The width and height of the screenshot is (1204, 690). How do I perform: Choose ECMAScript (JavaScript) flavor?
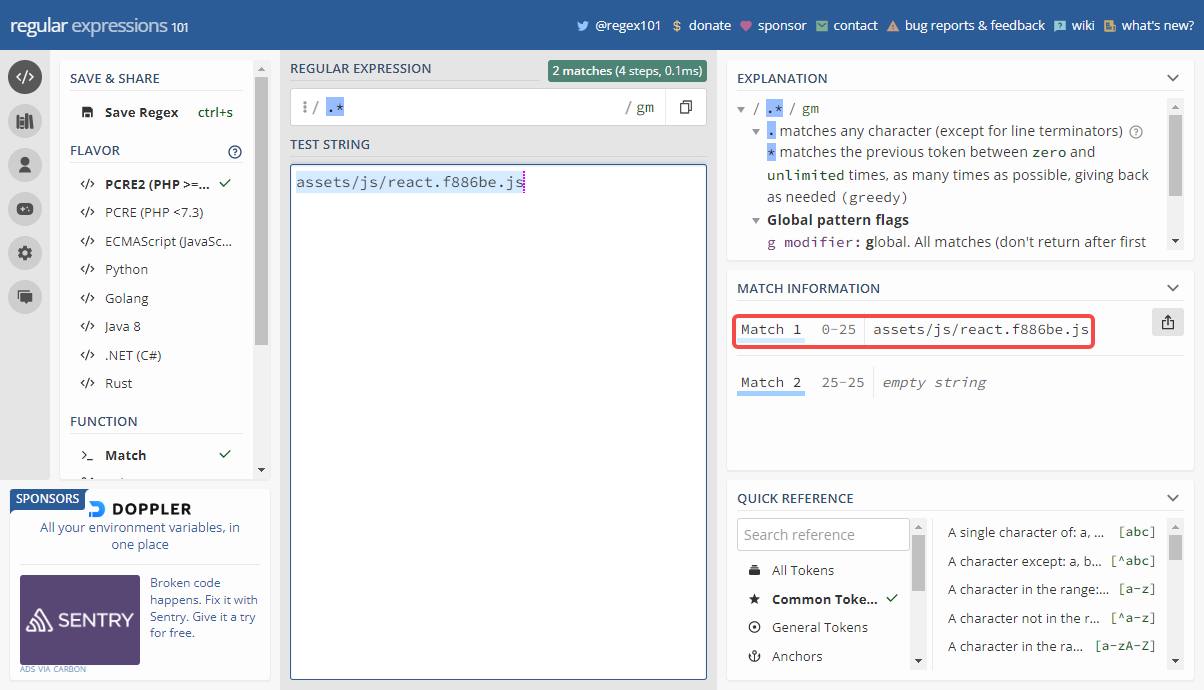154,241
